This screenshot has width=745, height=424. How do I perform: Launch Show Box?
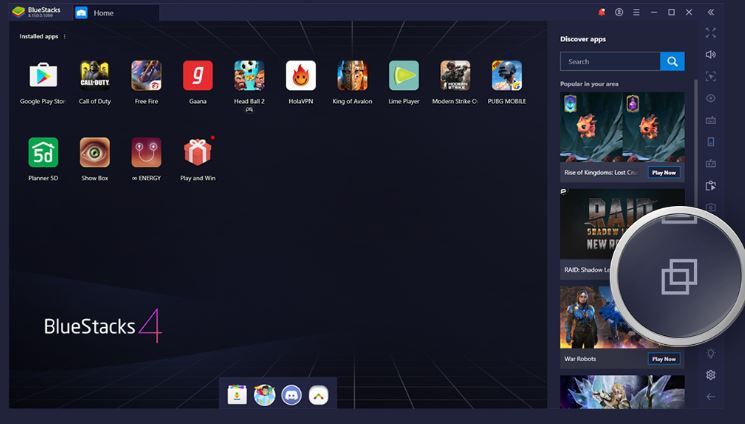tap(95, 153)
